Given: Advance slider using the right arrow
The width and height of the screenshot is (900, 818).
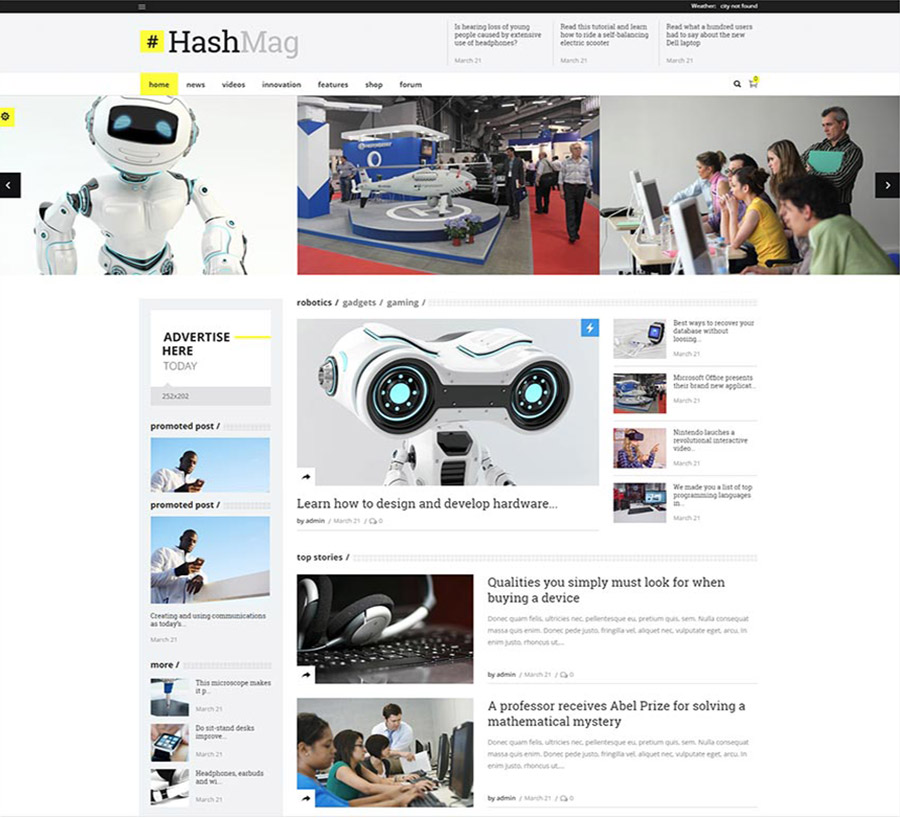Looking at the screenshot, I should coord(887,185).
